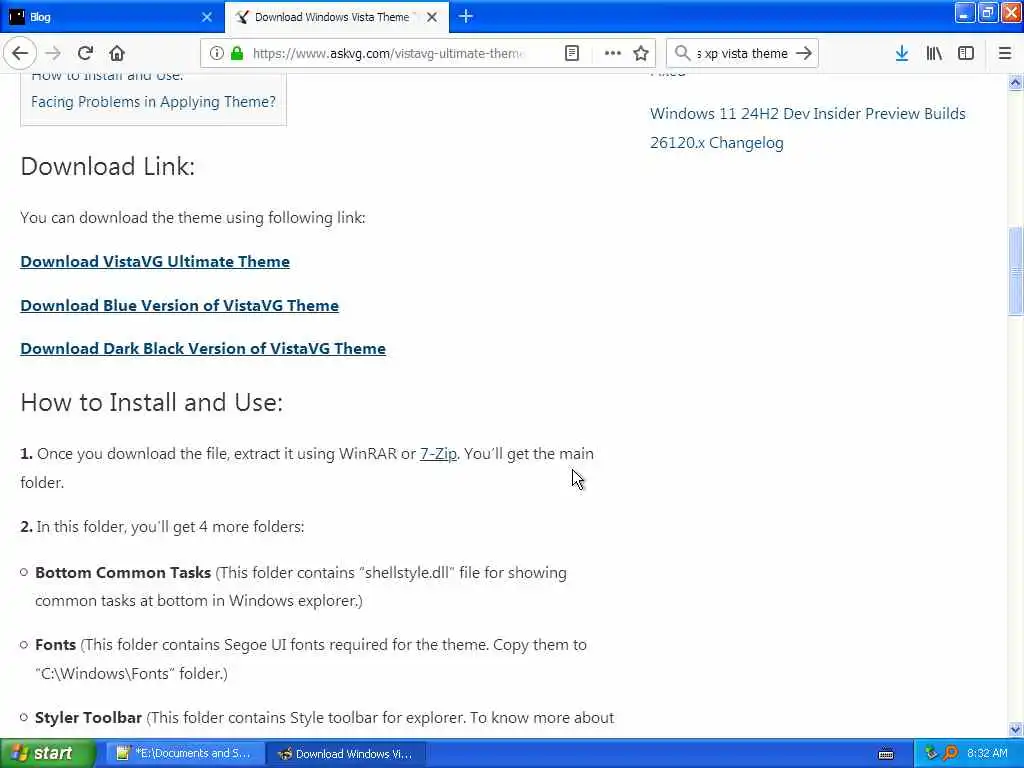Click the Fonts bold list item
1024x768 pixels.
point(56,645)
